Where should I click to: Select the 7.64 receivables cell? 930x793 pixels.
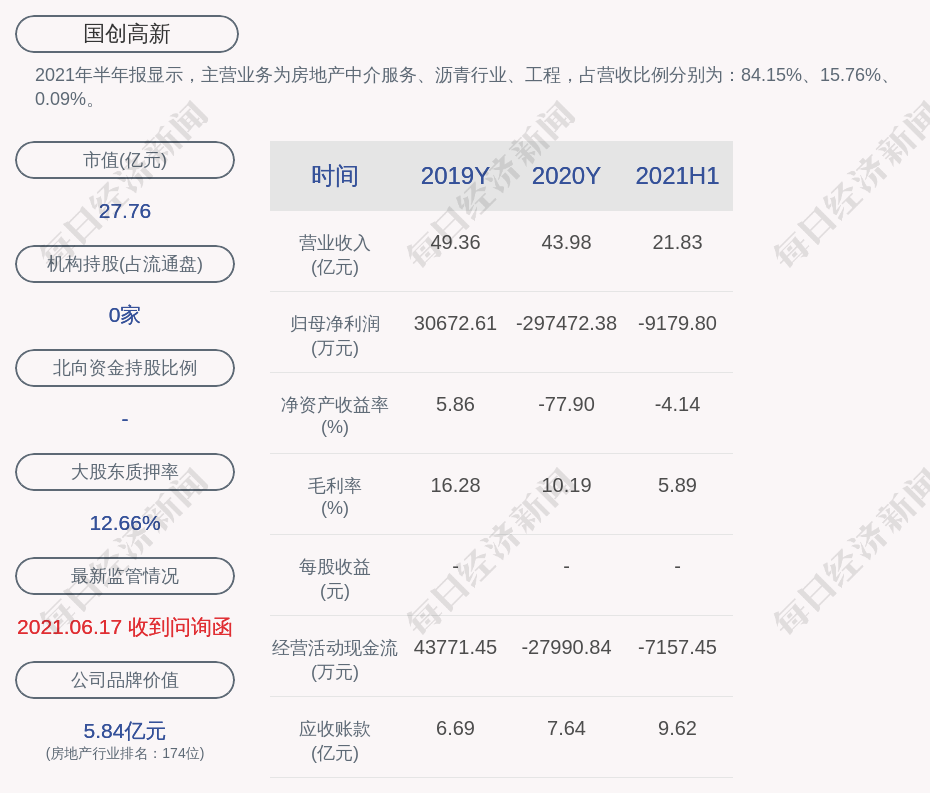coord(566,728)
